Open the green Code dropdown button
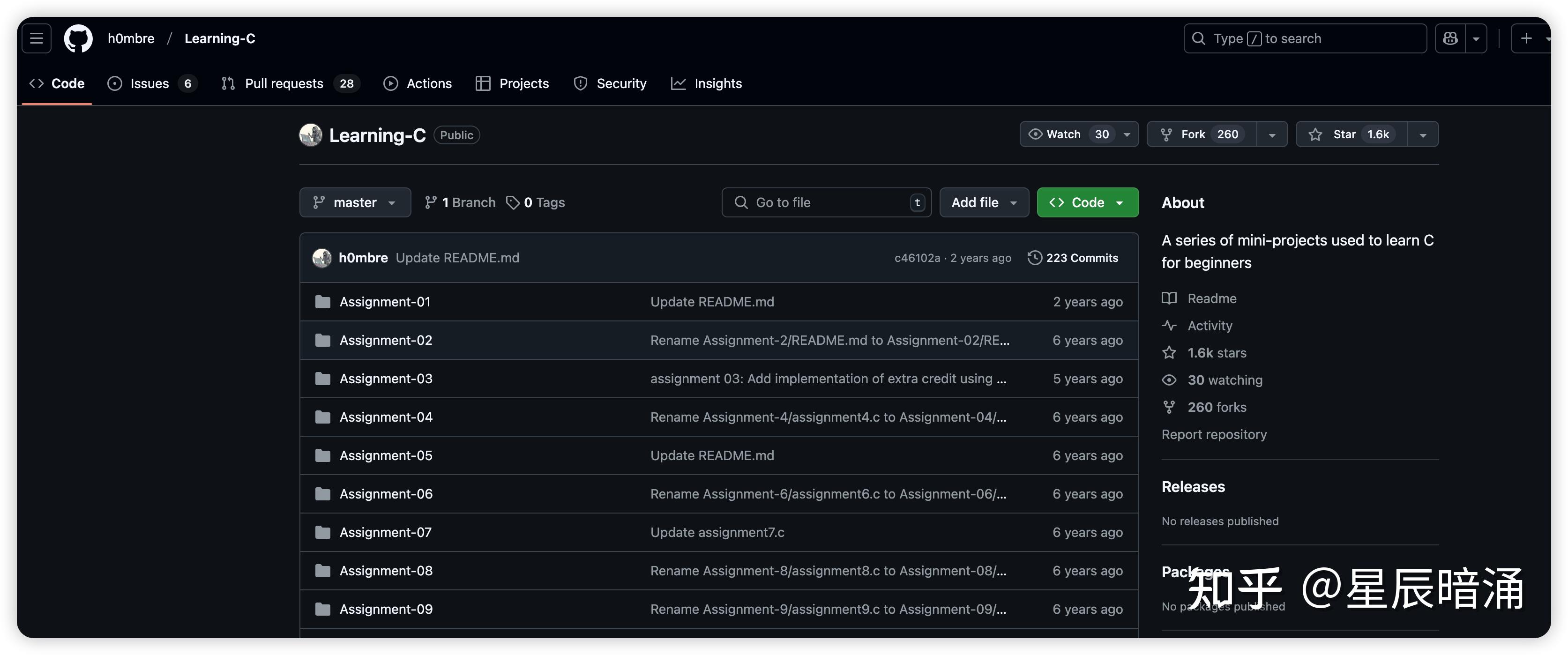Image resolution: width=1568 pixels, height=655 pixels. 1088,202
